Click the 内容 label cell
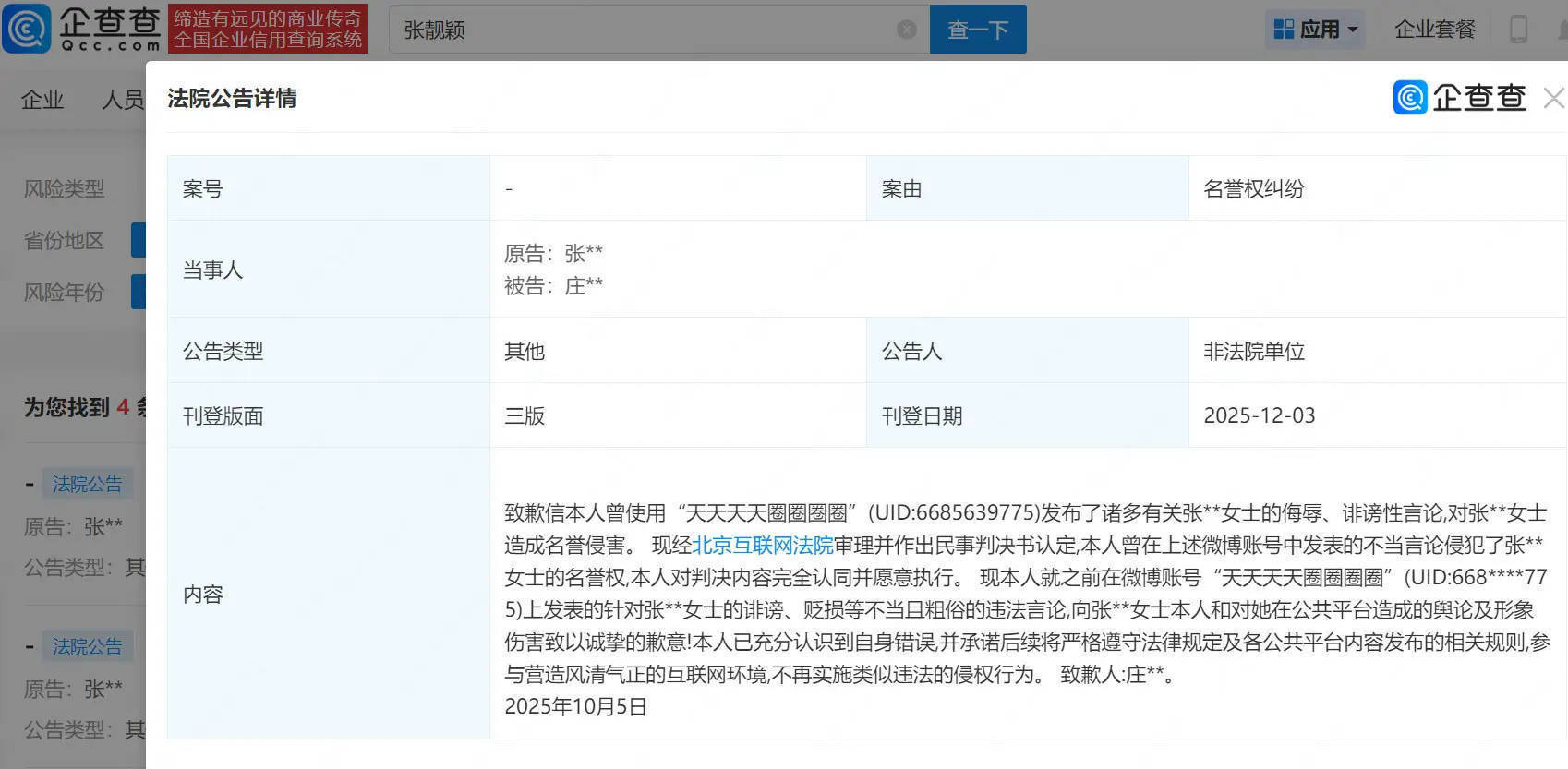Image resolution: width=1568 pixels, height=769 pixels. pos(329,594)
